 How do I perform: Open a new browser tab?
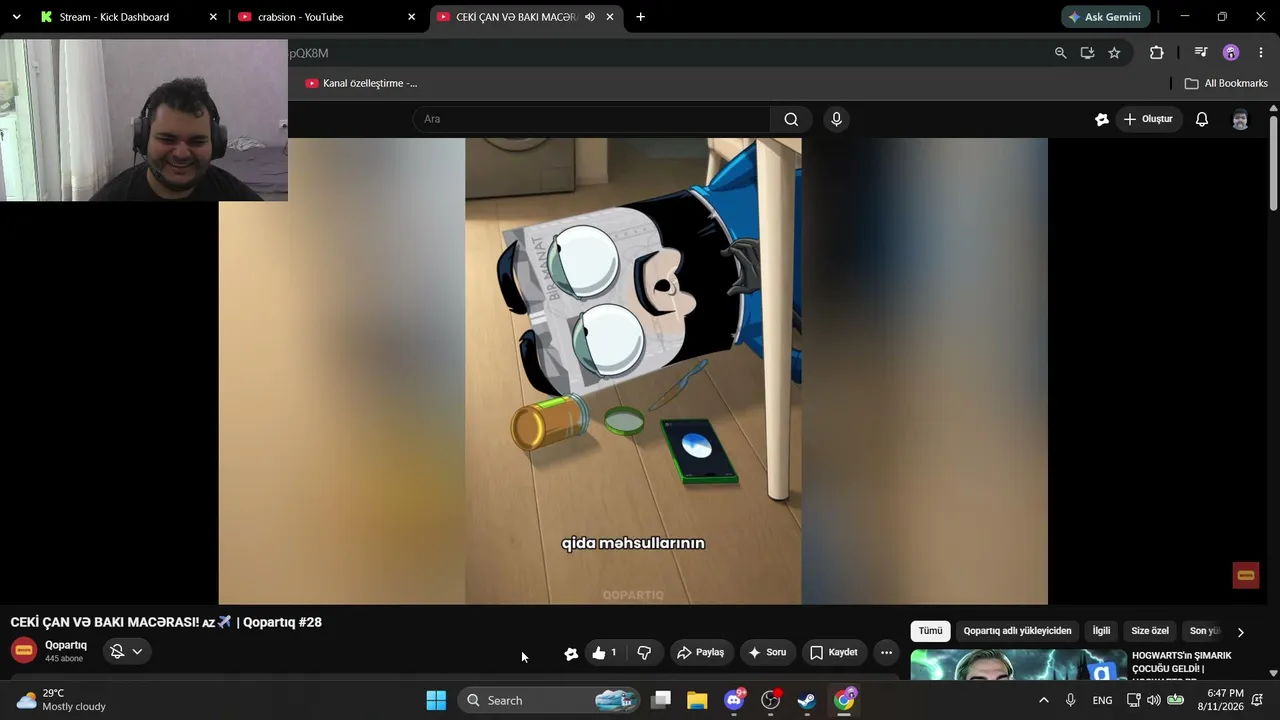click(640, 17)
